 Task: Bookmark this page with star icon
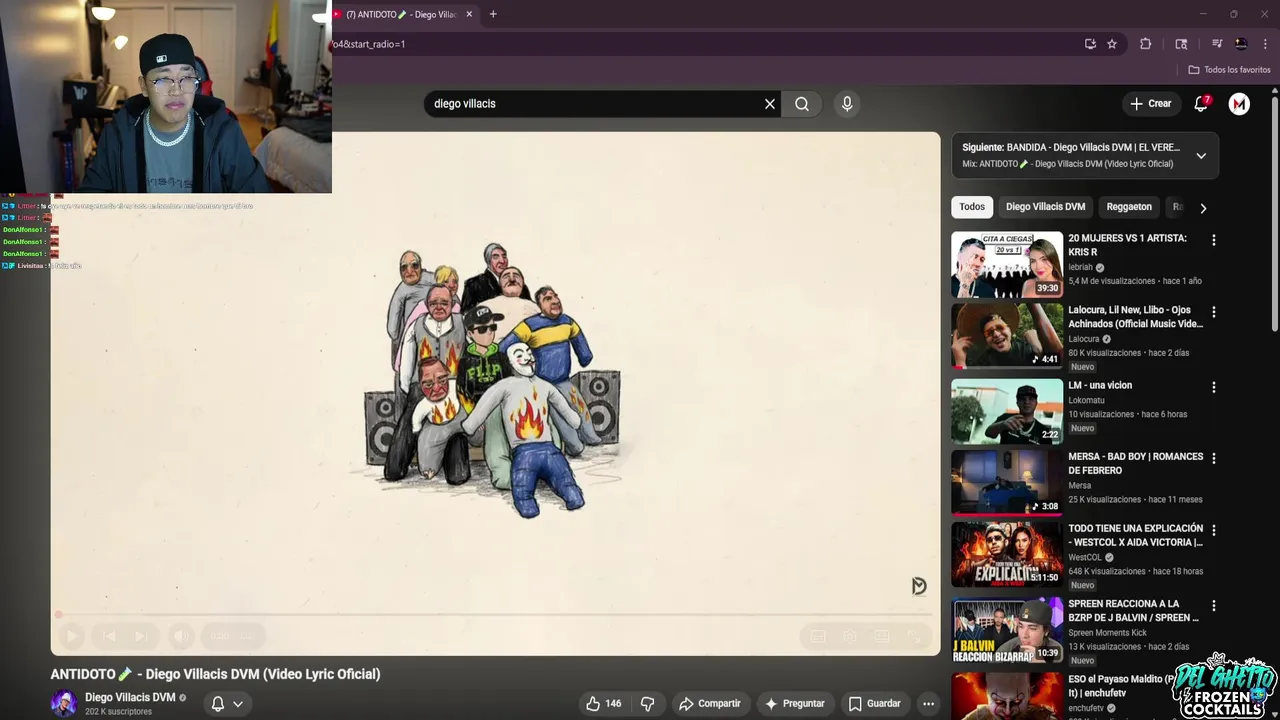[1112, 44]
